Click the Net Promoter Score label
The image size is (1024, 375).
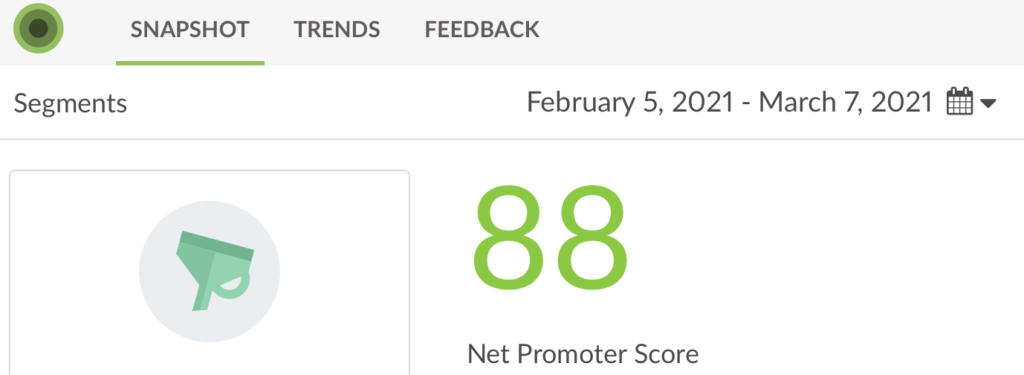tap(583, 354)
